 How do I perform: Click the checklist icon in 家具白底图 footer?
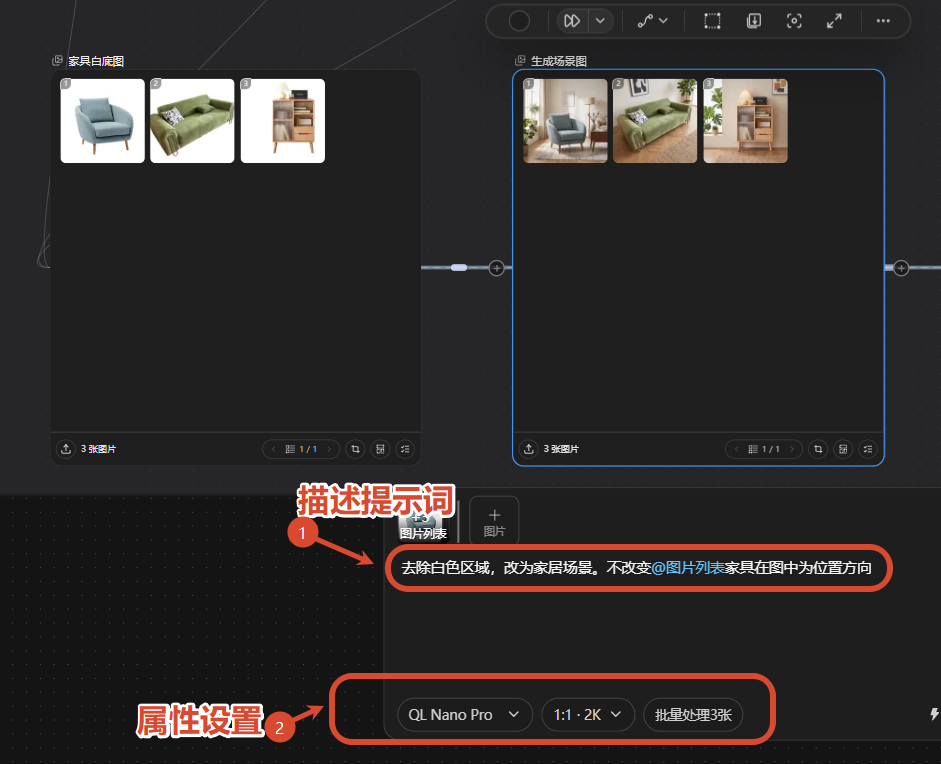coord(405,449)
